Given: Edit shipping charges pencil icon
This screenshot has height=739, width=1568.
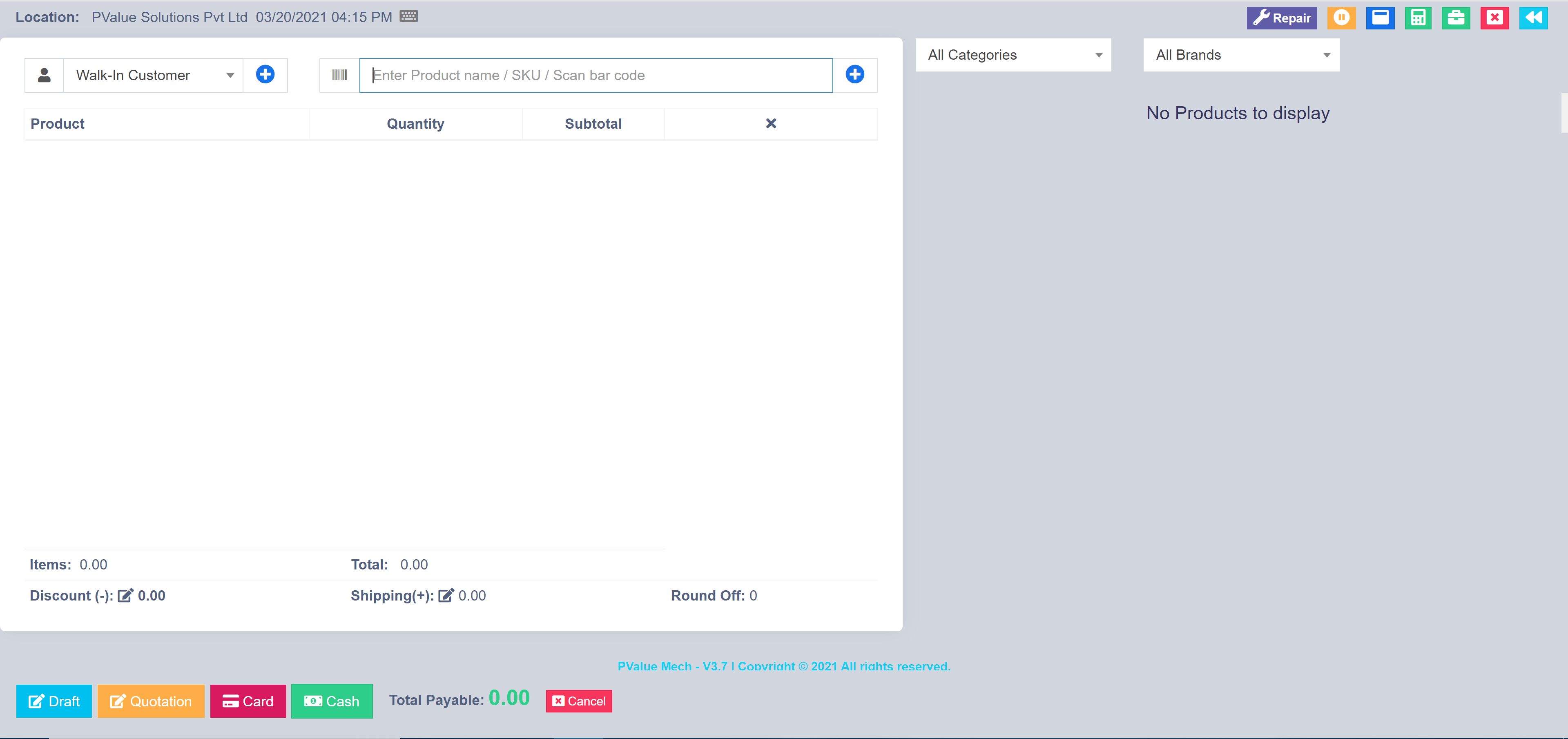Looking at the screenshot, I should click(x=446, y=595).
